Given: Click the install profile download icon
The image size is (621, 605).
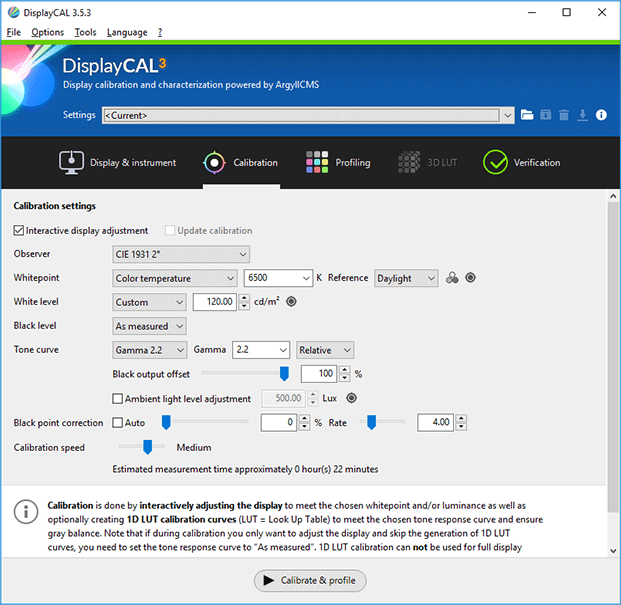Looking at the screenshot, I should coord(582,115).
